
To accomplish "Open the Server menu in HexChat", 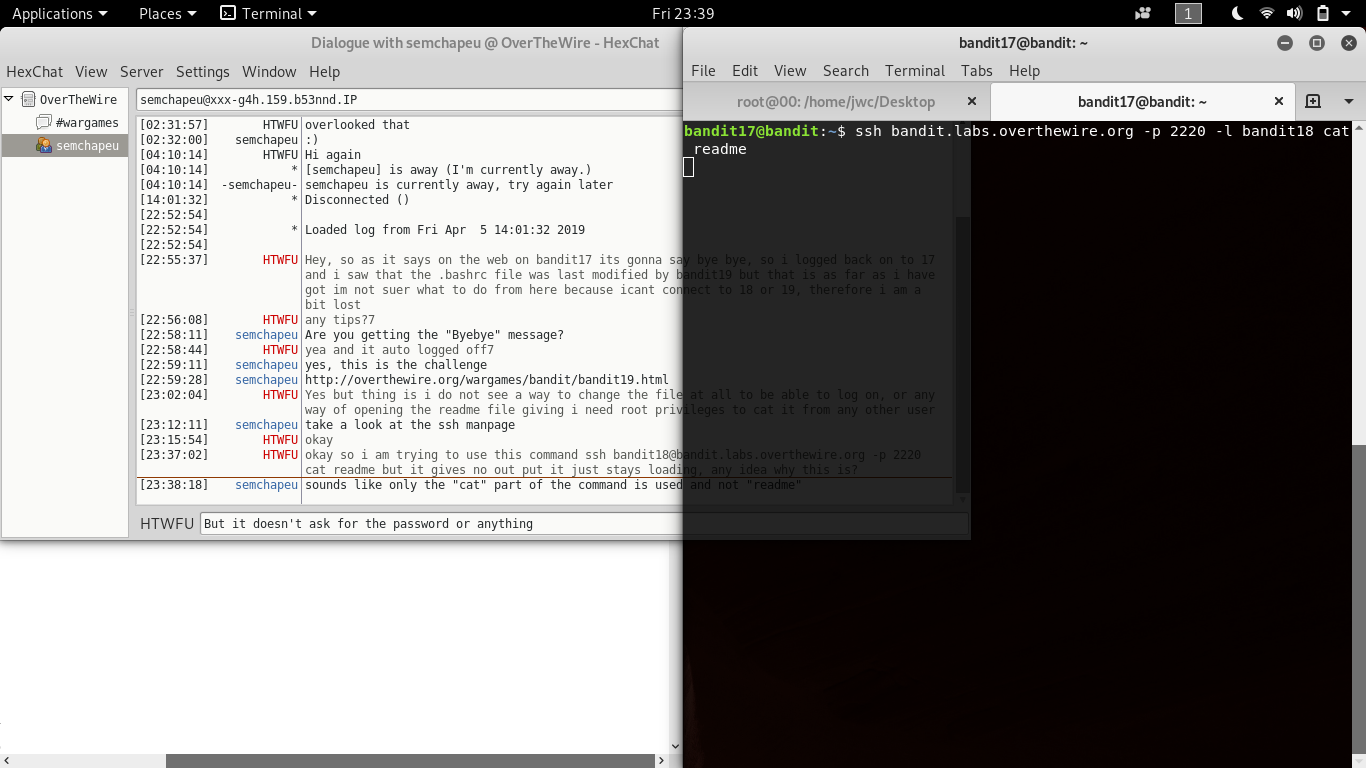I will pyautogui.click(x=142, y=72).
